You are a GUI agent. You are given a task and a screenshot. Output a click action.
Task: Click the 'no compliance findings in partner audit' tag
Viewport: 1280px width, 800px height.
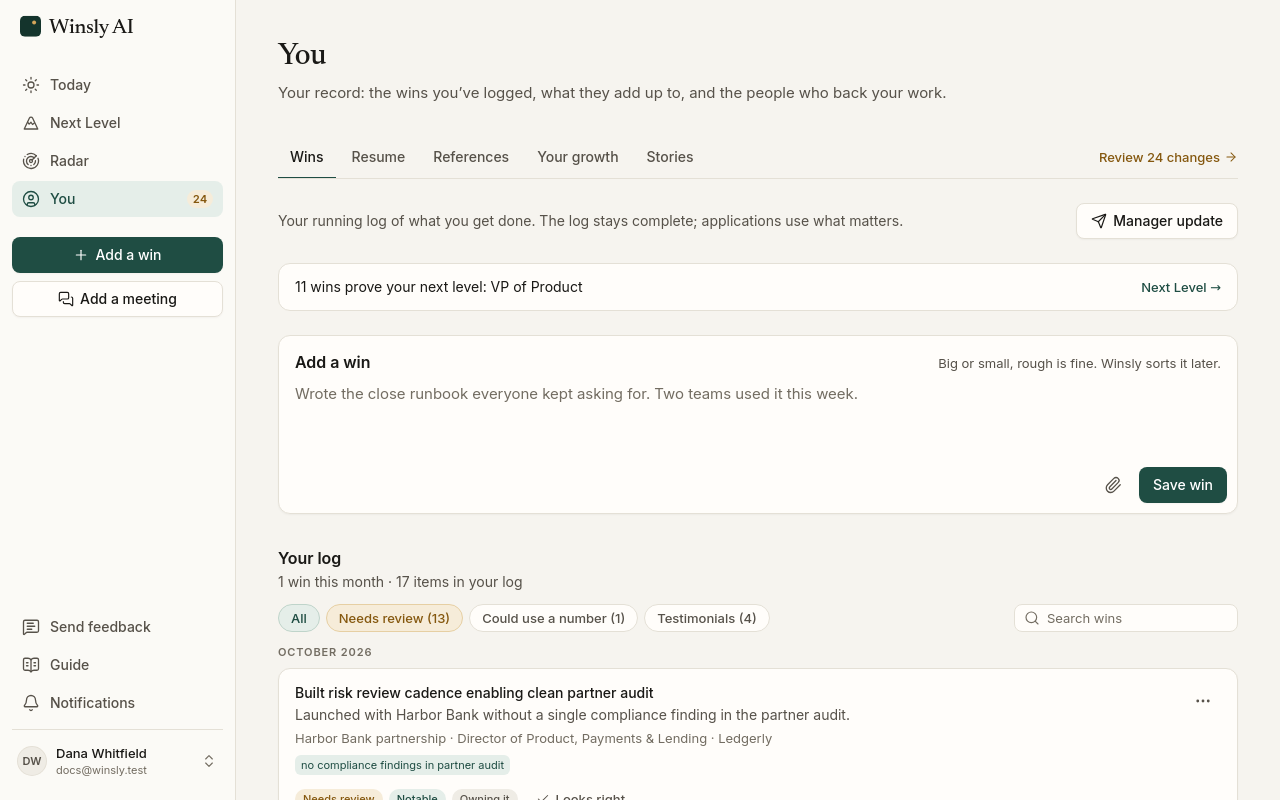pos(402,765)
